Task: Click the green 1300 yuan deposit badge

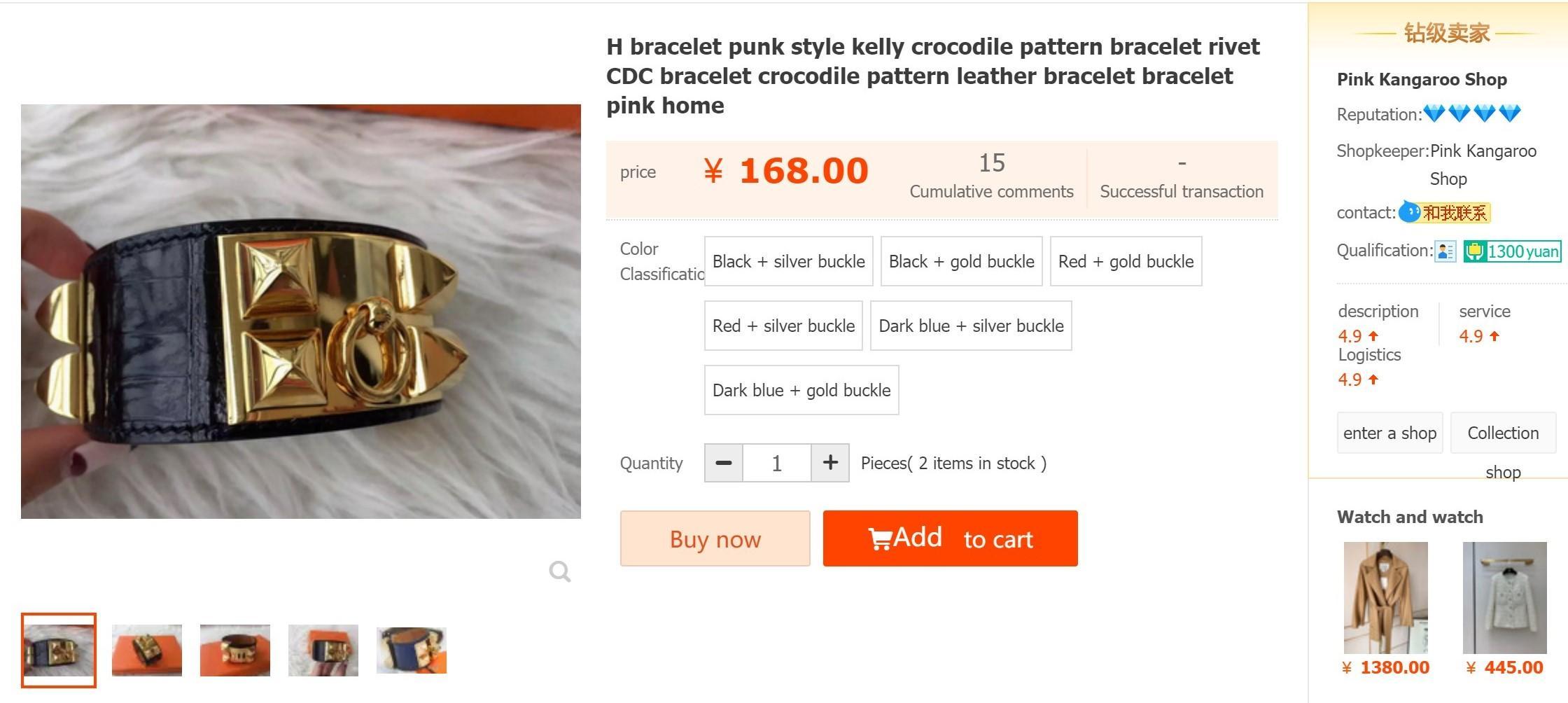Action: coord(1511,251)
